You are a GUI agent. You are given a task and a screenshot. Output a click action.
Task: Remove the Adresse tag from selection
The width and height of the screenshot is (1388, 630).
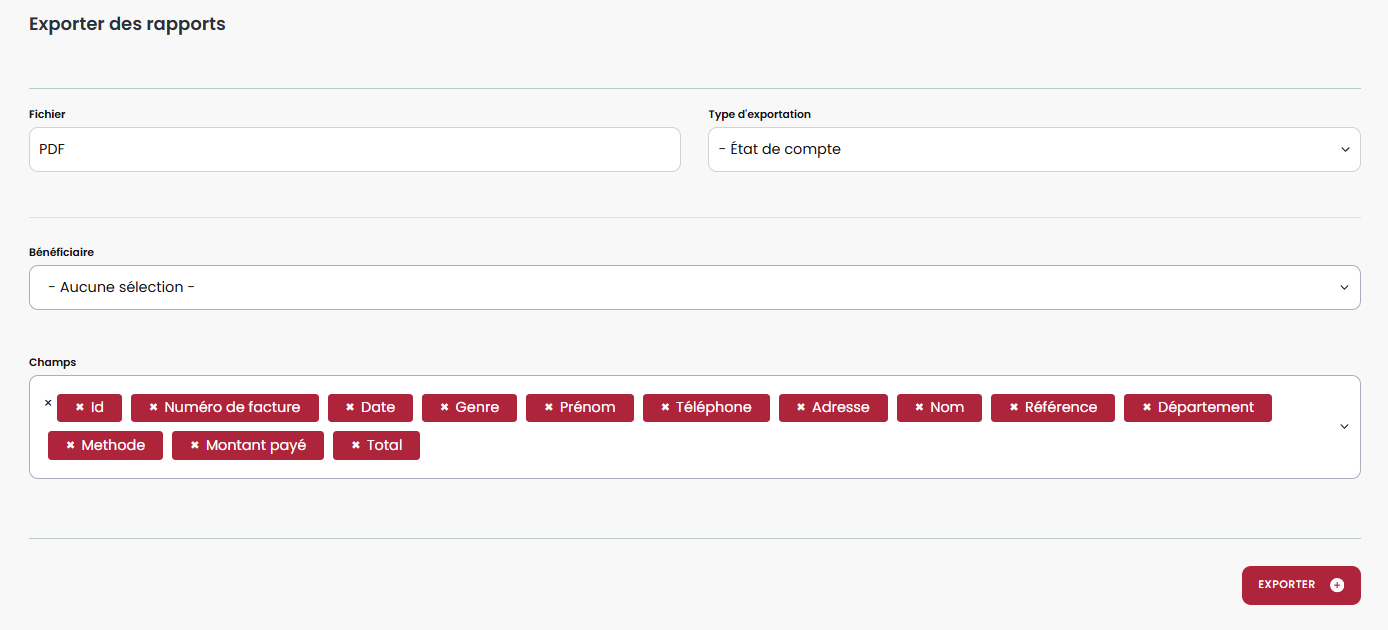coord(801,408)
